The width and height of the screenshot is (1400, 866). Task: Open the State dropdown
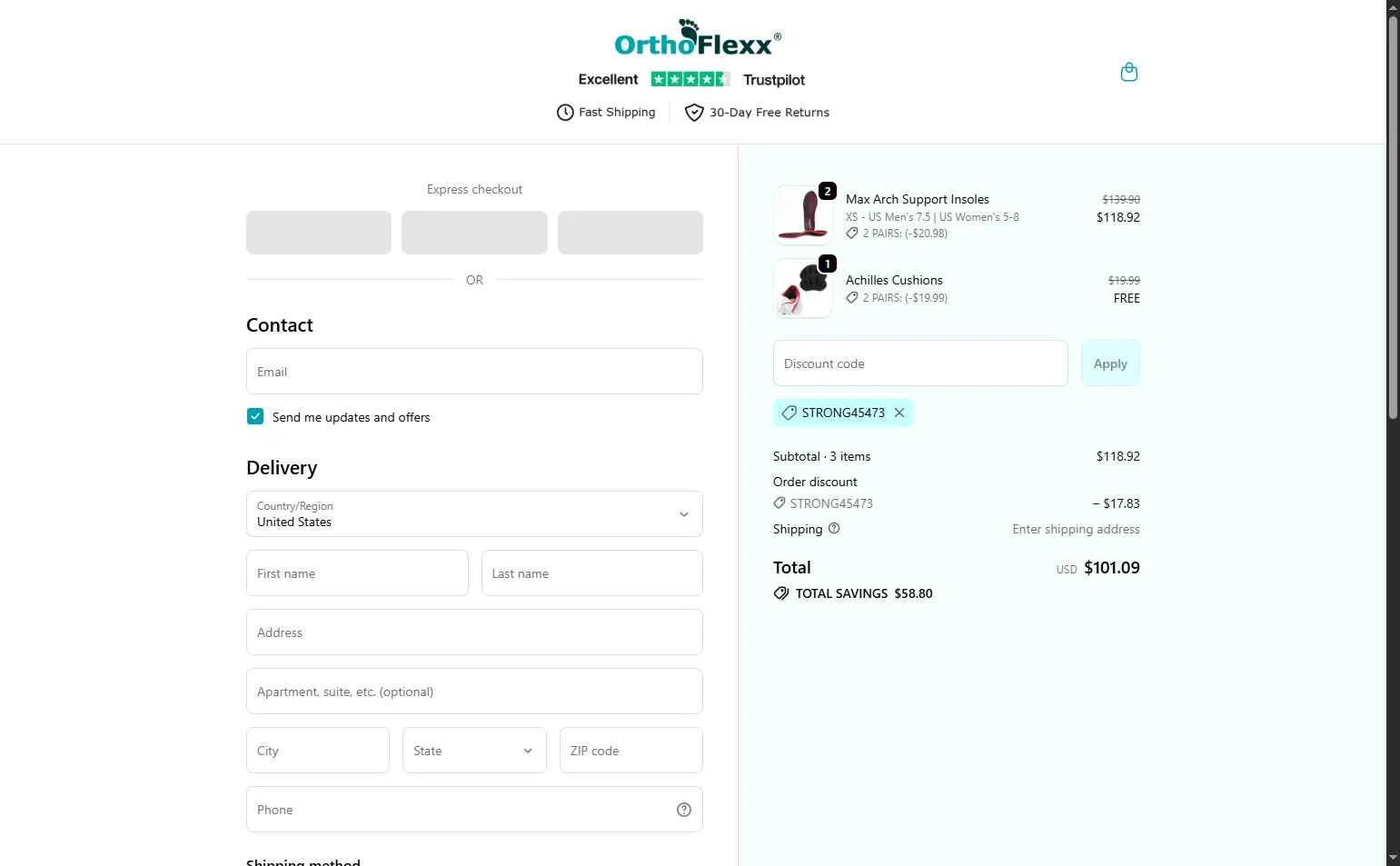pyautogui.click(x=474, y=751)
